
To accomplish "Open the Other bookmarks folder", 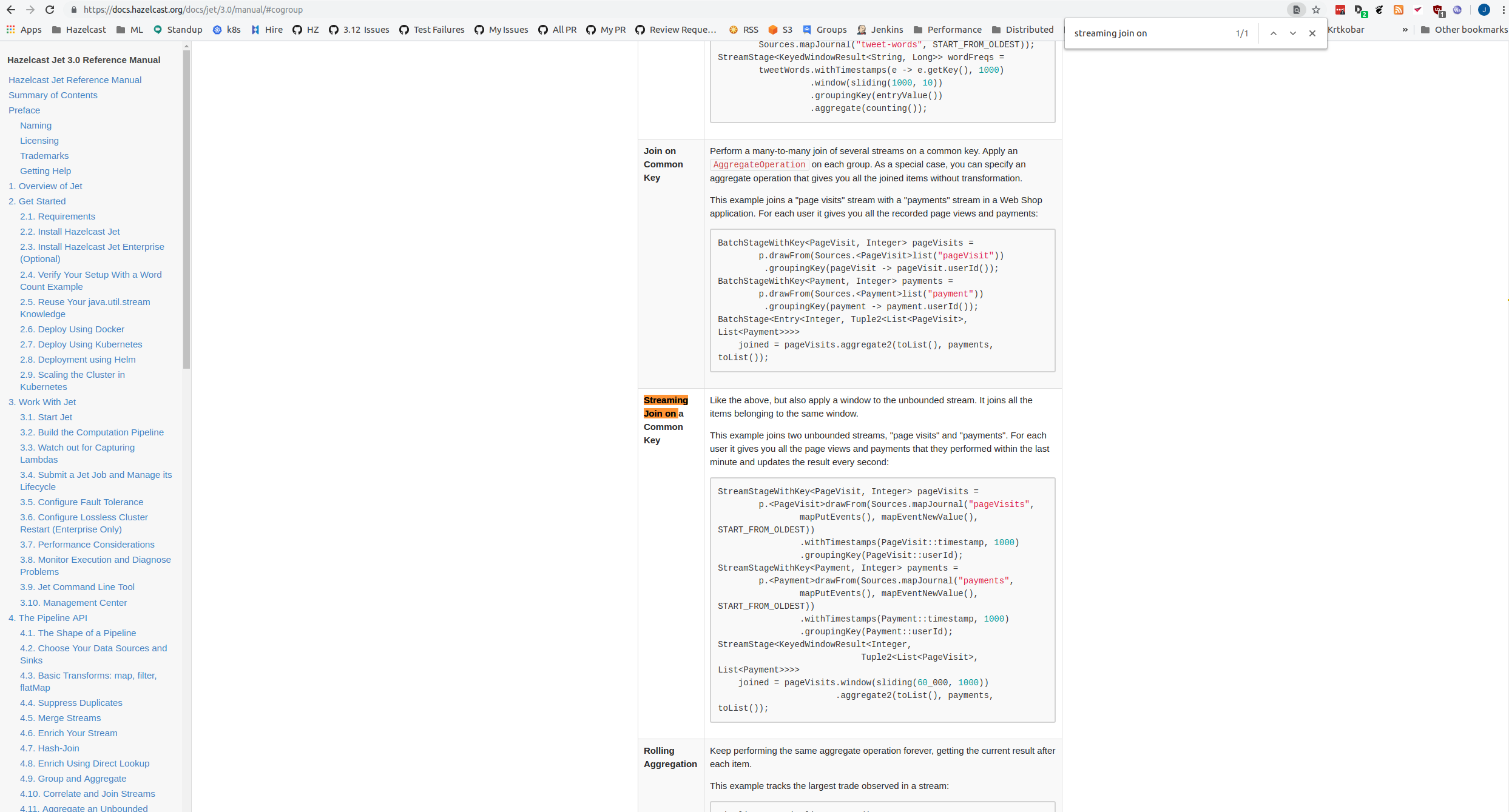I will 1463,30.
